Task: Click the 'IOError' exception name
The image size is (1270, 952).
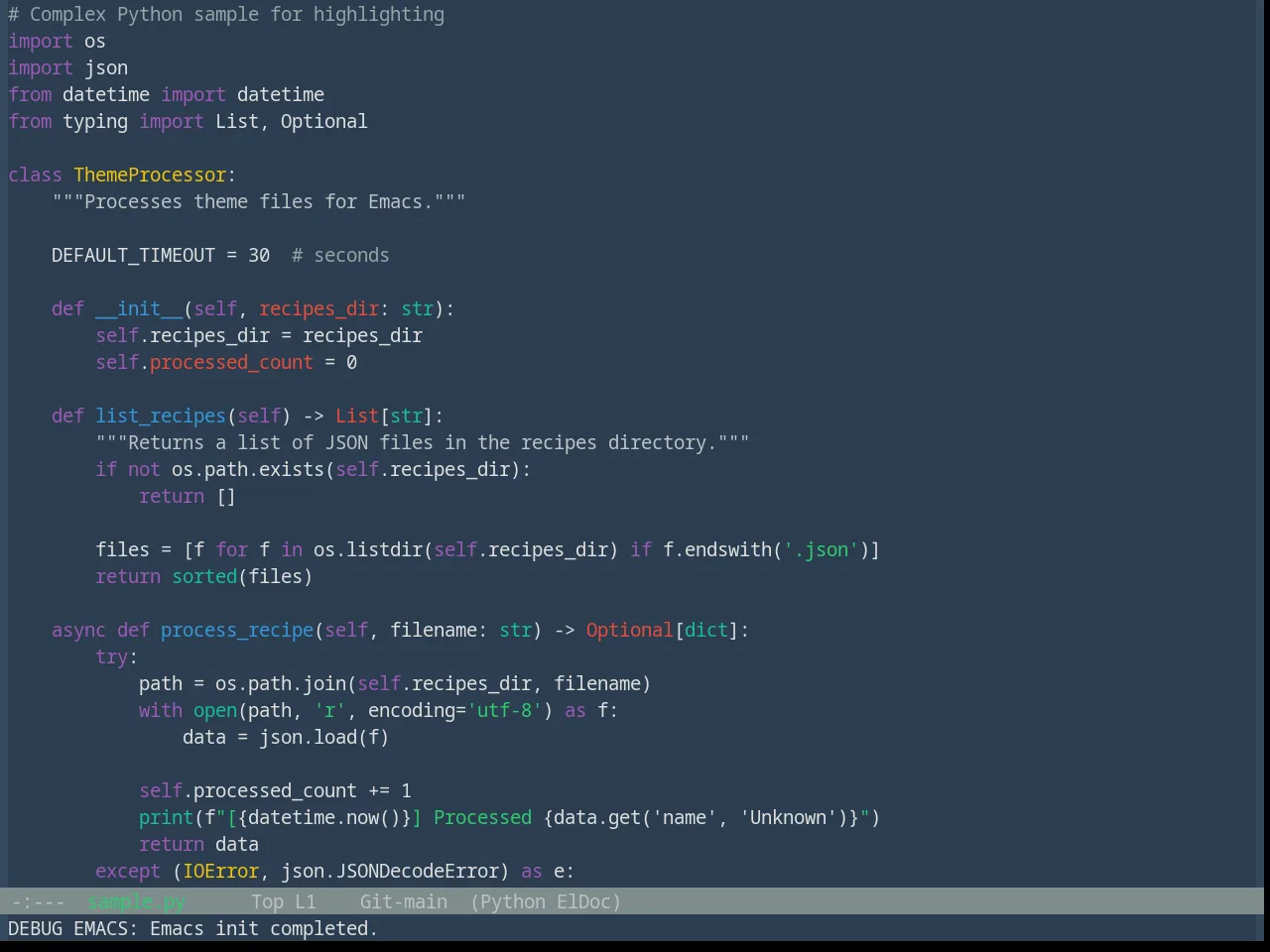Action: tap(220, 872)
